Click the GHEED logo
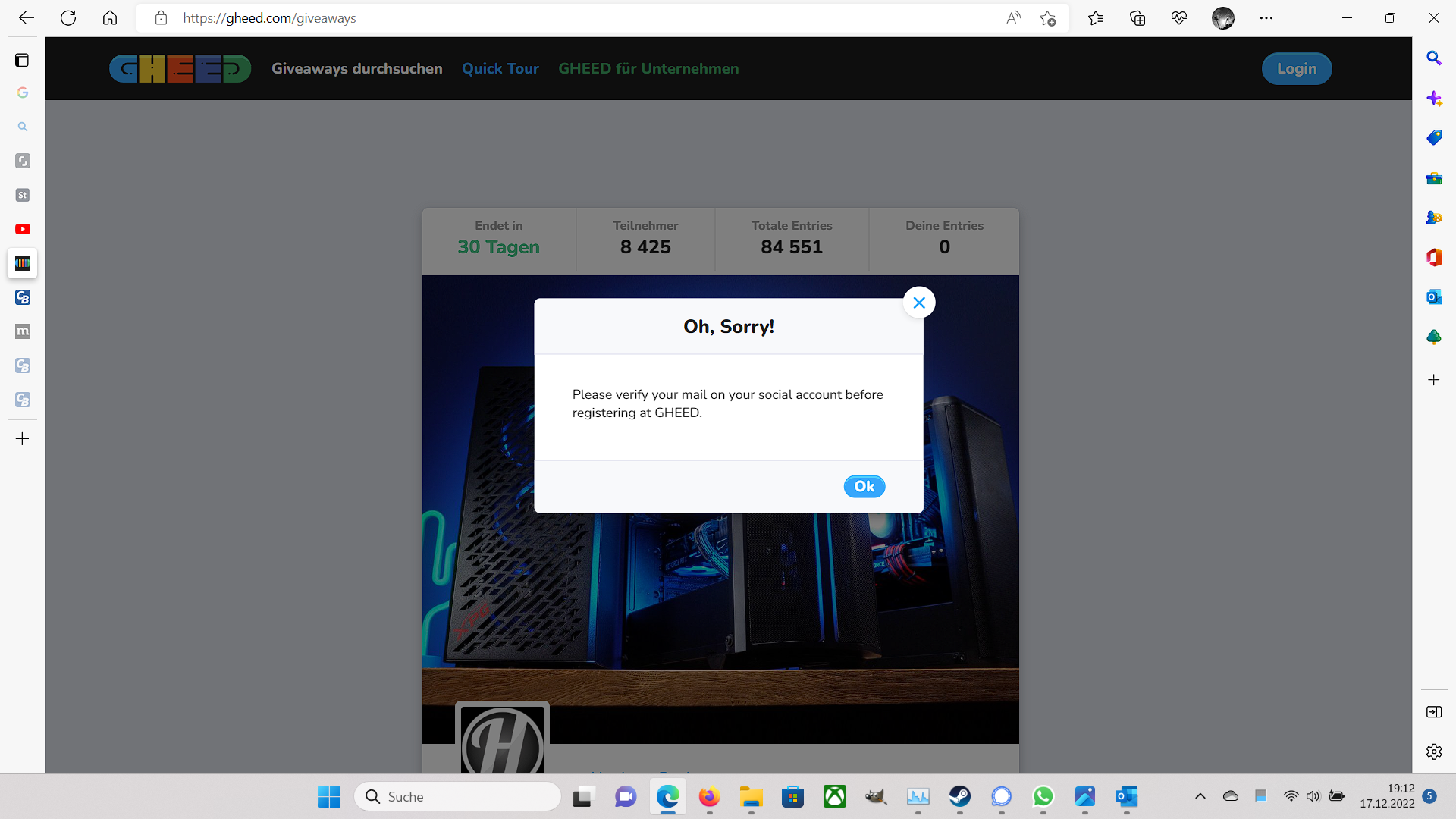 click(180, 68)
